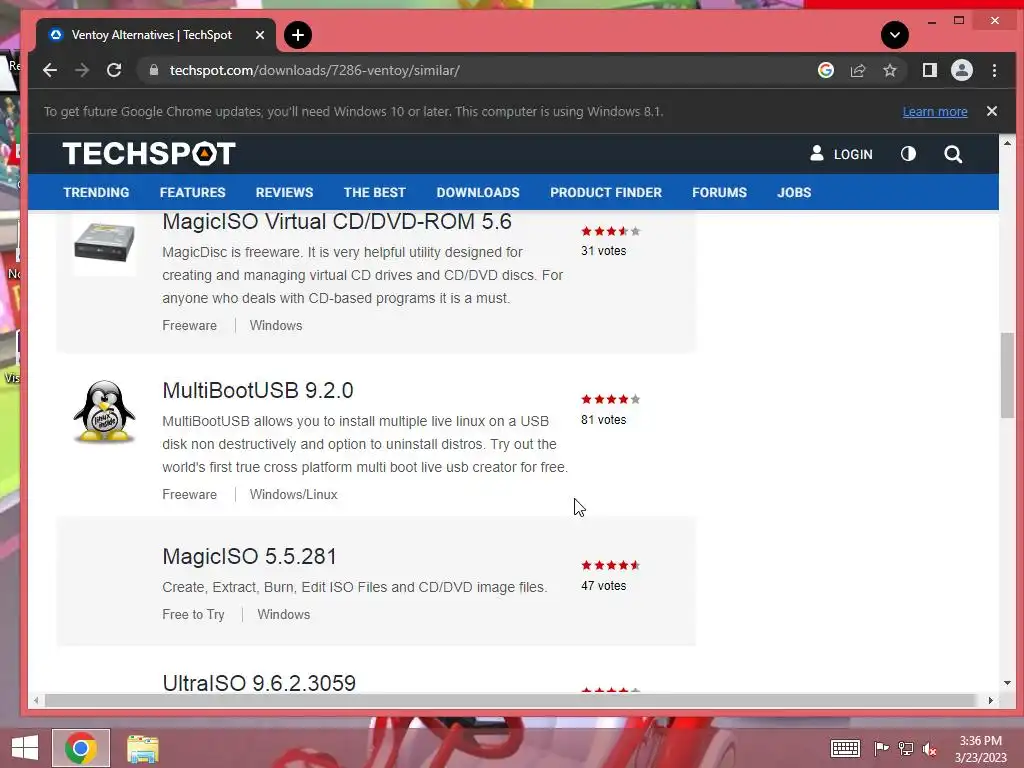The width and height of the screenshot is (1024, 768).
Task: Click the horizontal scrollbar at bottom
Action: [510, 700]
